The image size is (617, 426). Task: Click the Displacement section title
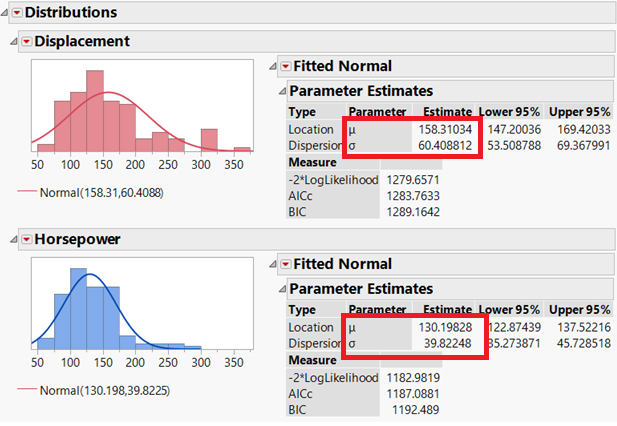[x=82, y=41]
